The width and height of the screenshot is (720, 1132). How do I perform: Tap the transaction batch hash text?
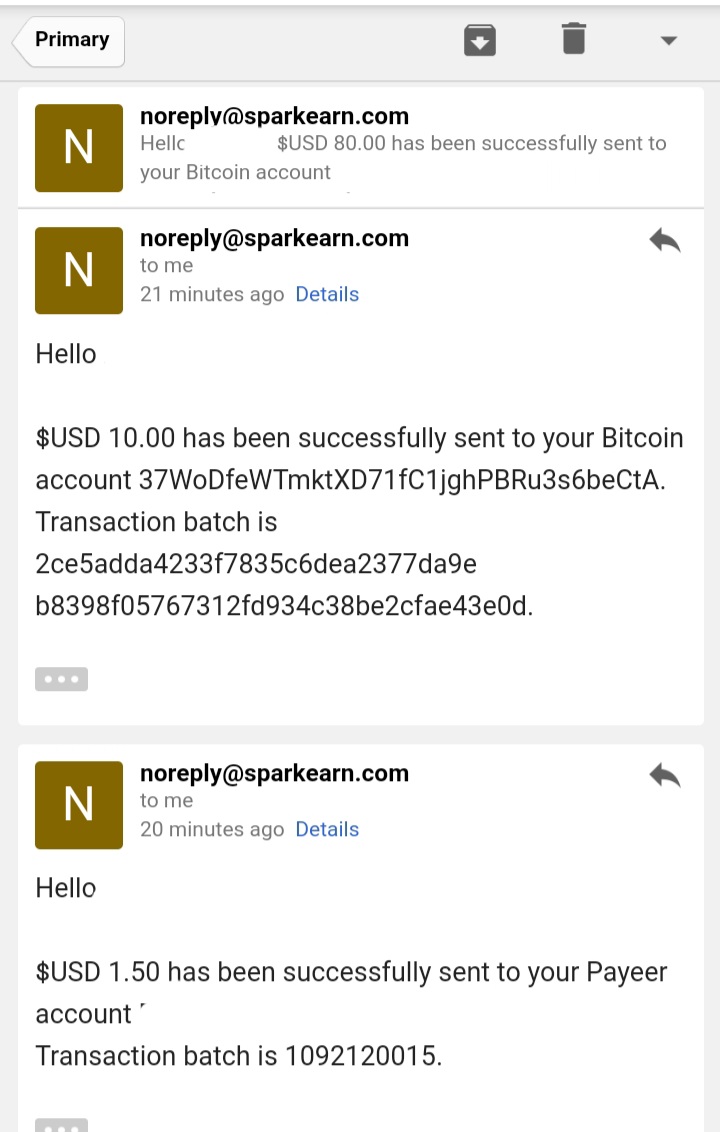[284, 585]
